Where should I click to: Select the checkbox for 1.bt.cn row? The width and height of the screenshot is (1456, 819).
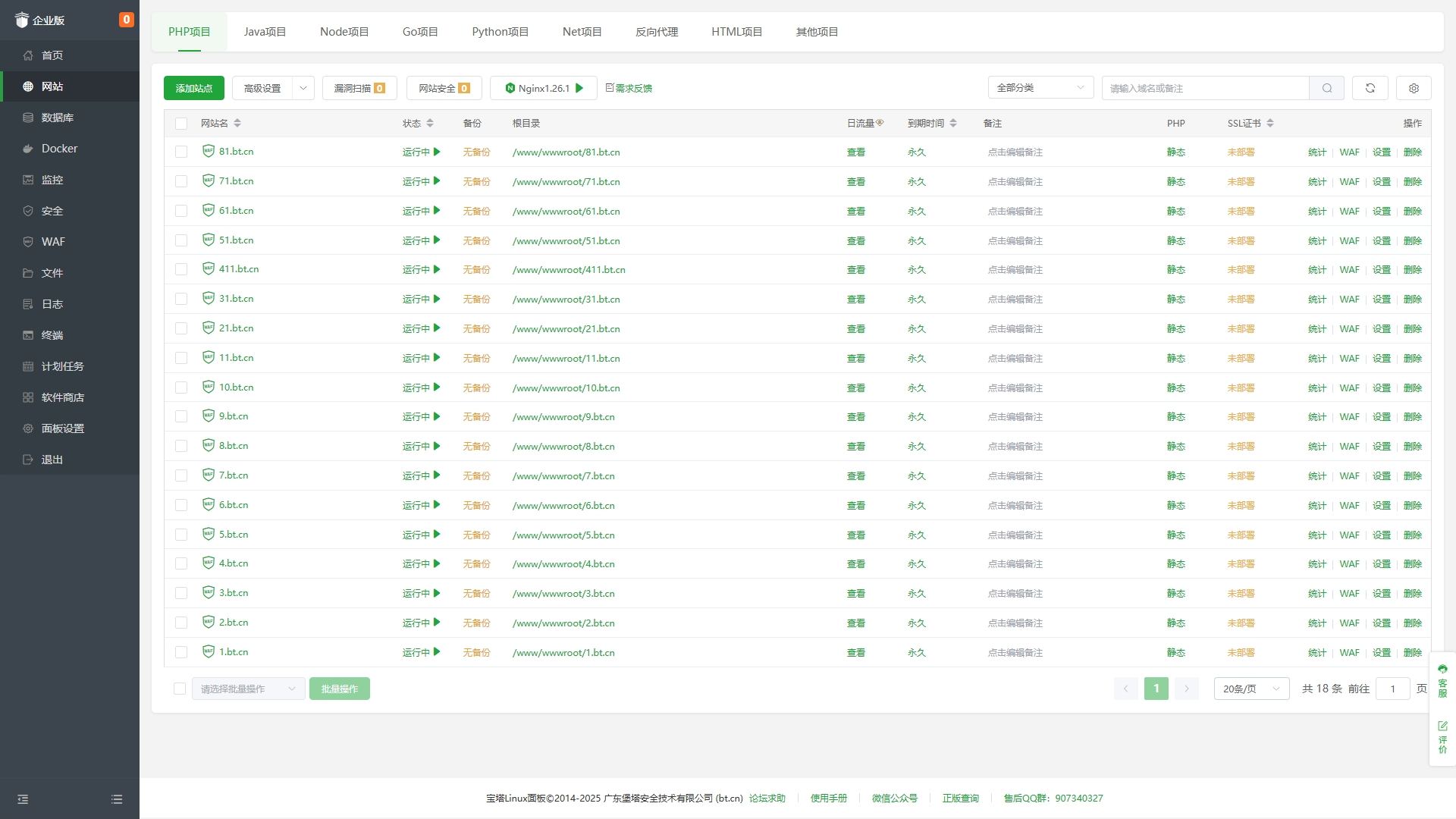click(181, 652)
